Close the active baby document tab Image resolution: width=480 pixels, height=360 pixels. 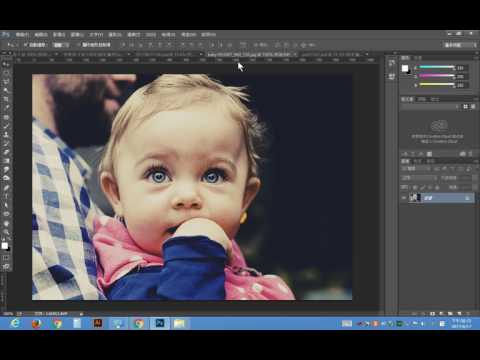click(295, 54)
